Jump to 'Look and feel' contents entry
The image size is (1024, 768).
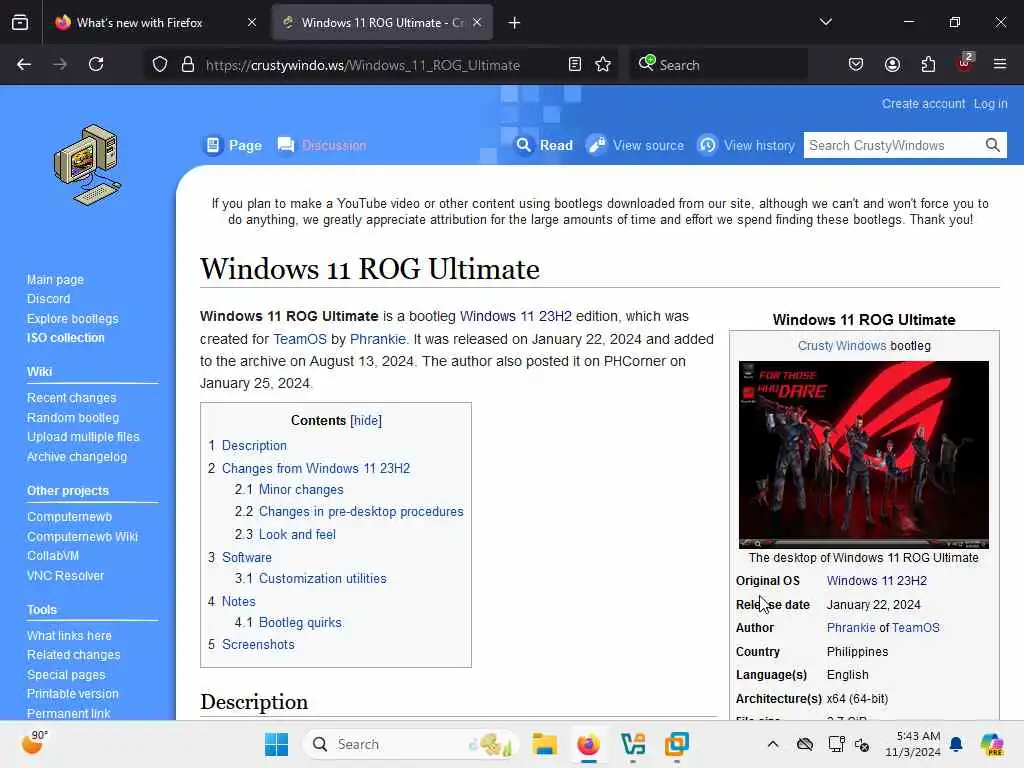tap(297, 534)
